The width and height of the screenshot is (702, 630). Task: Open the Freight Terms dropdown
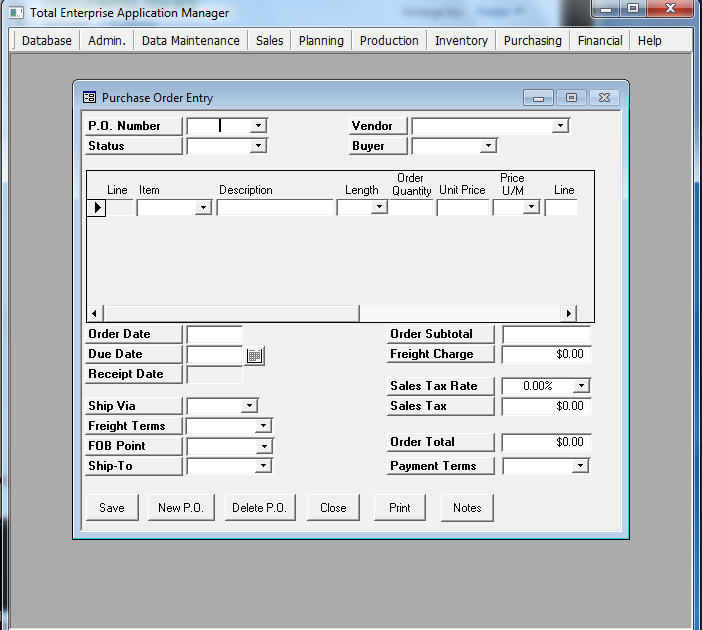click(x=263, y=426)
